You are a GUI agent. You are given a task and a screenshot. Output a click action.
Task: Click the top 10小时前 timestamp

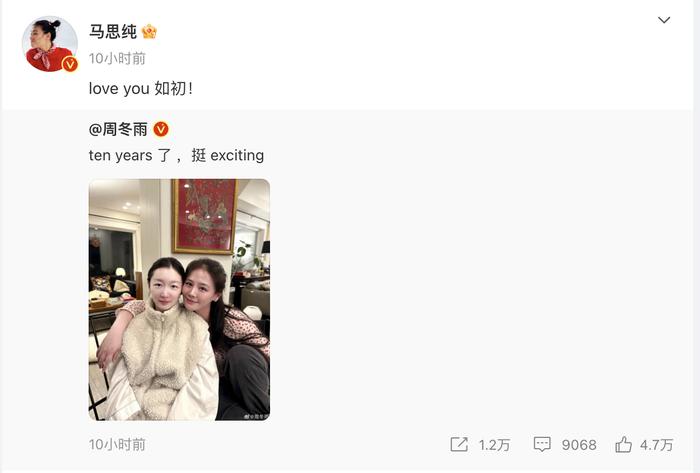(x=117, y=58)
